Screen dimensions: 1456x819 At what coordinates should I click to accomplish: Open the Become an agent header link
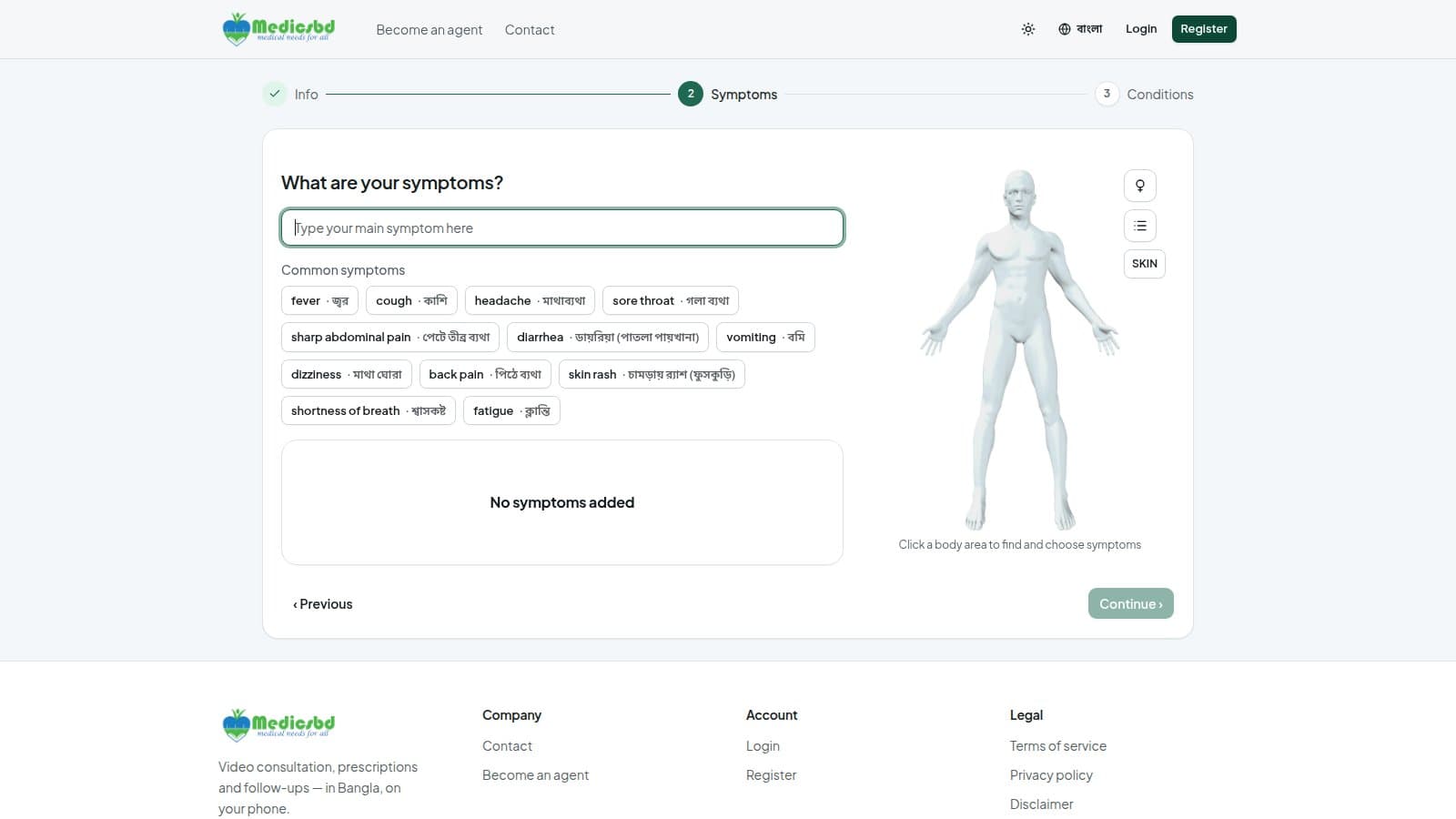tap(430, 30)
